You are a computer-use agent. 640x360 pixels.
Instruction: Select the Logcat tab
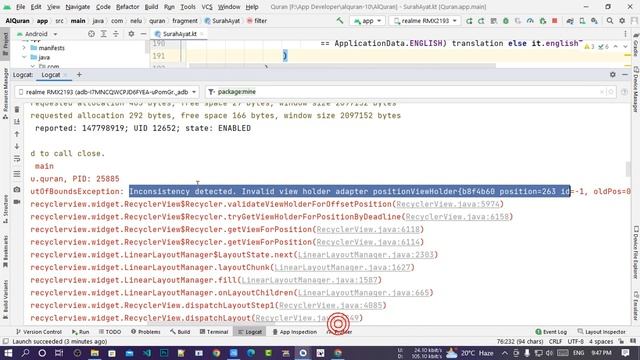tap(51, 75)
